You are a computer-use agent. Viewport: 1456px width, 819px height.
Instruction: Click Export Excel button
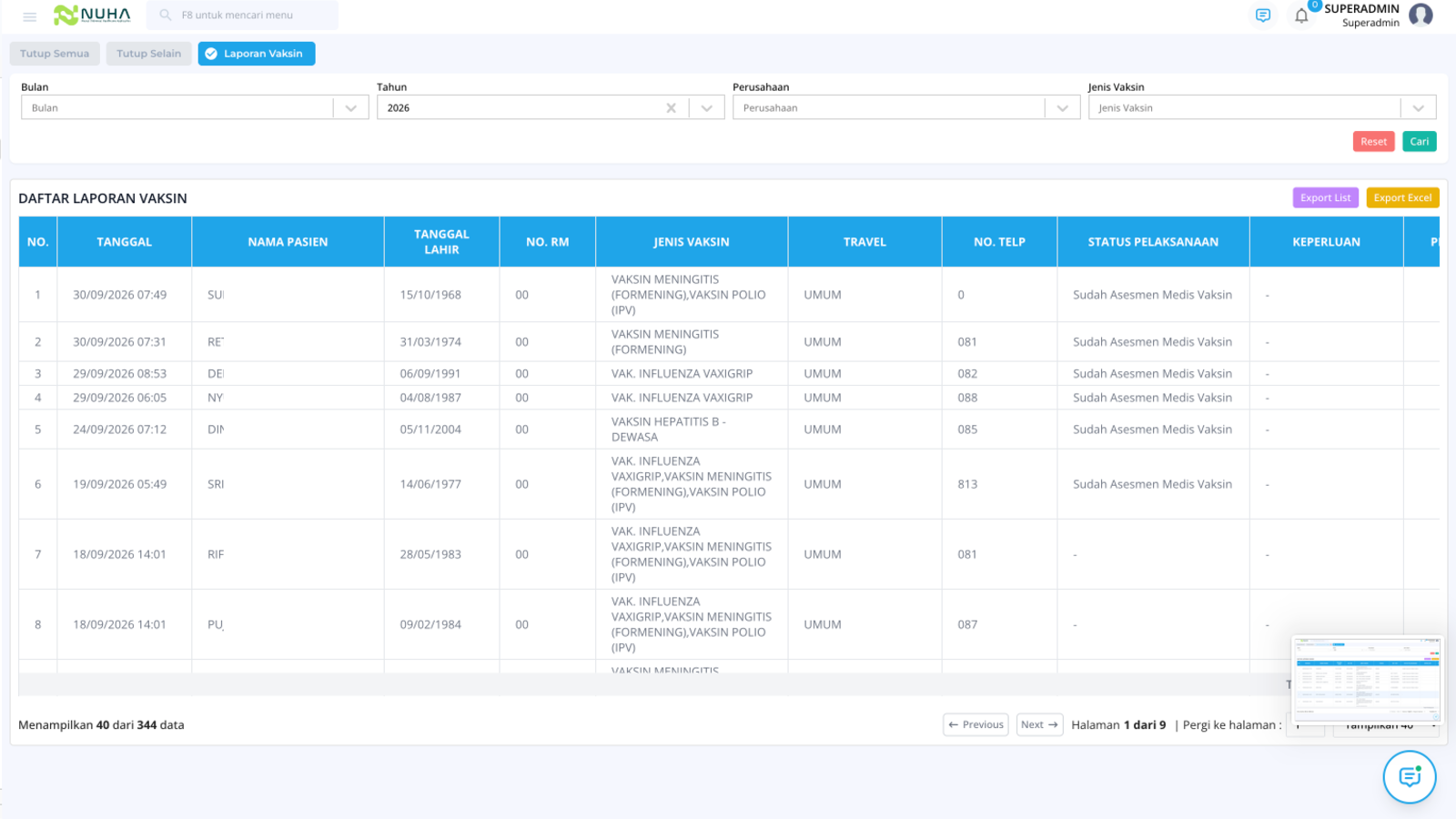(x=1402, y=197)
